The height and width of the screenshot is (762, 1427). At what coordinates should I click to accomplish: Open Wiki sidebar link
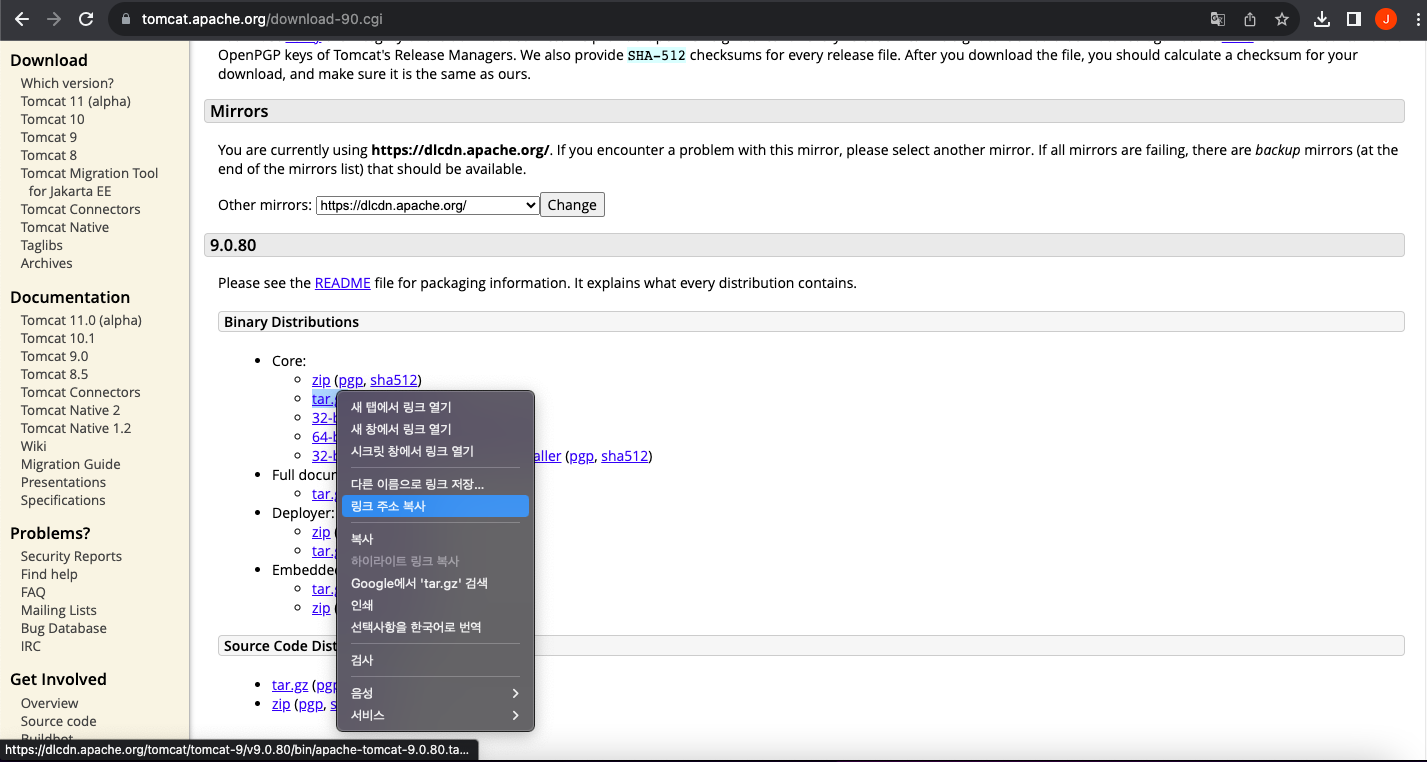click(34, 446)
